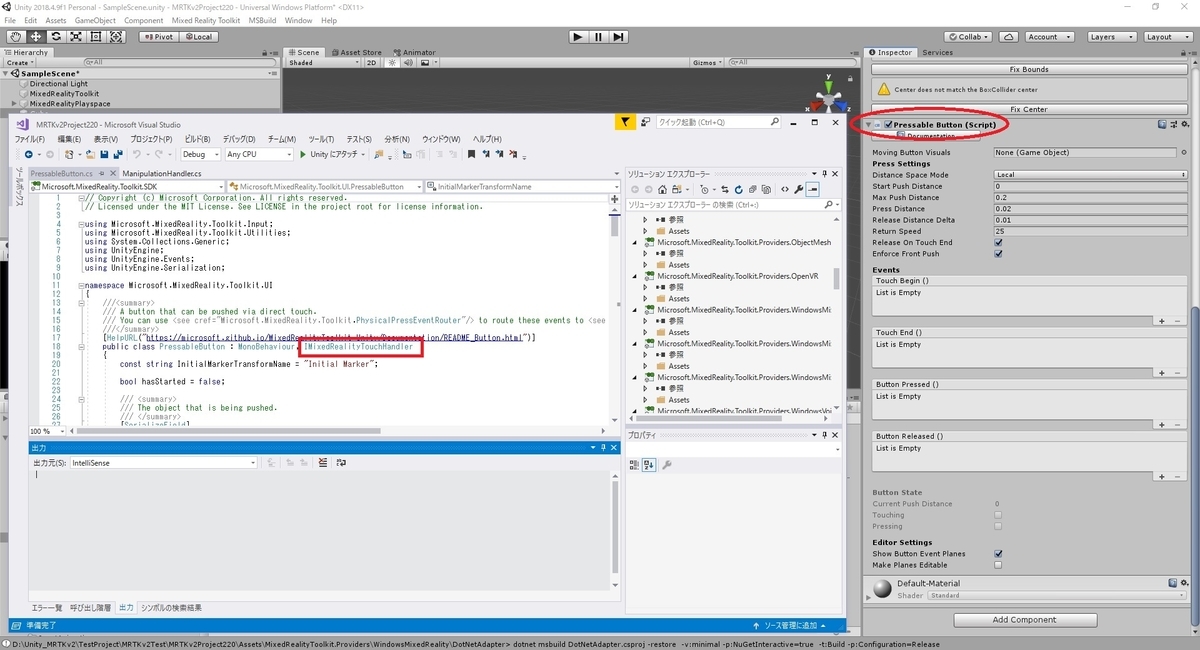
Task: Click the Visual Studio feedback flag icon
Action: (624, 122)
